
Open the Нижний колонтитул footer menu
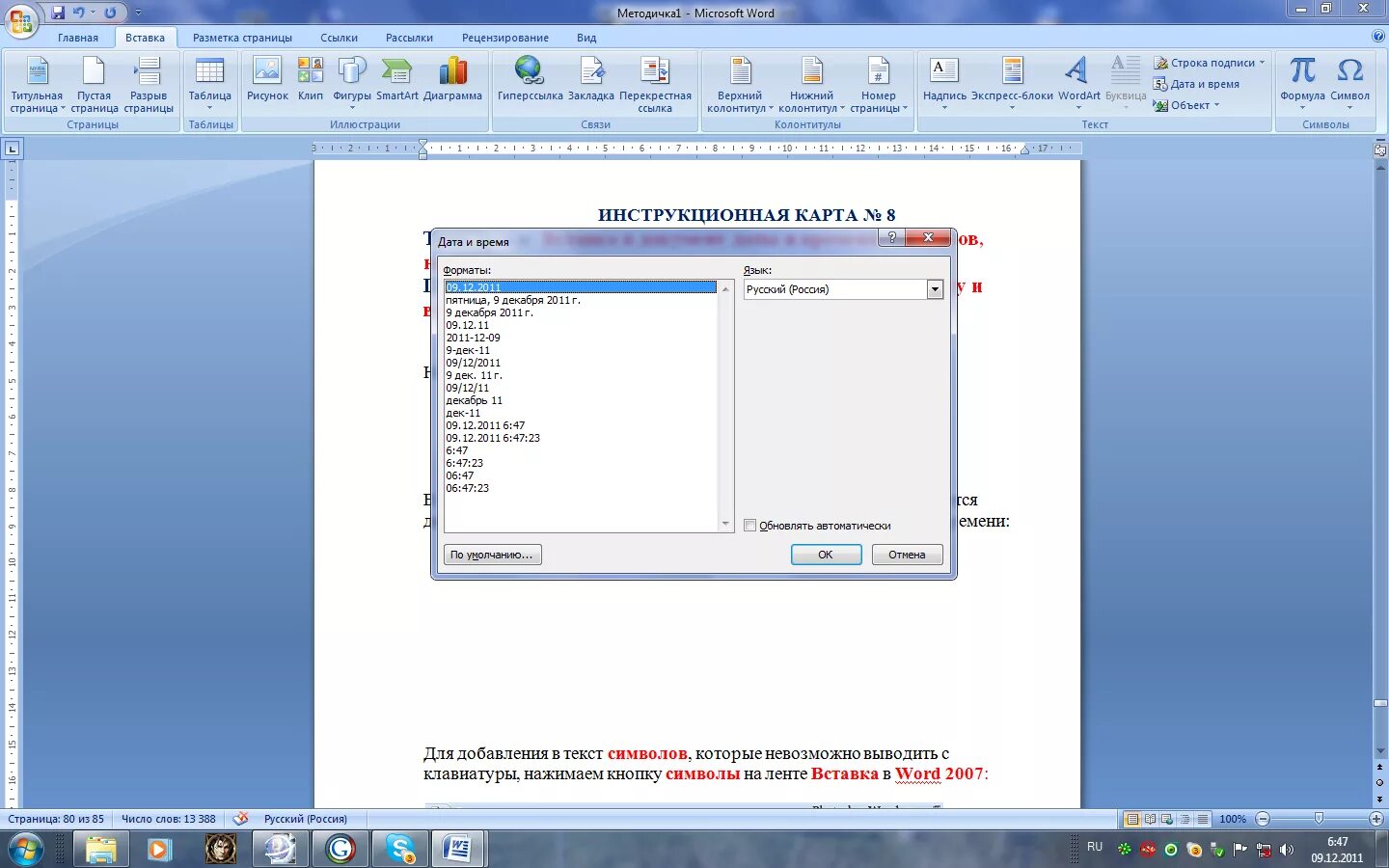point(811,85)
